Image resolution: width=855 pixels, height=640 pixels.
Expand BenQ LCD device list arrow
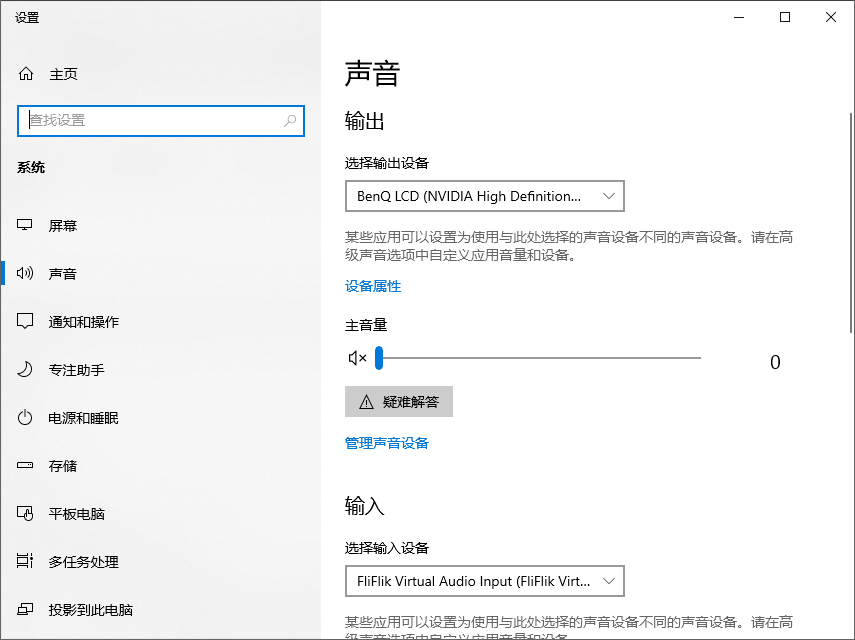click(x=609, y=196)
